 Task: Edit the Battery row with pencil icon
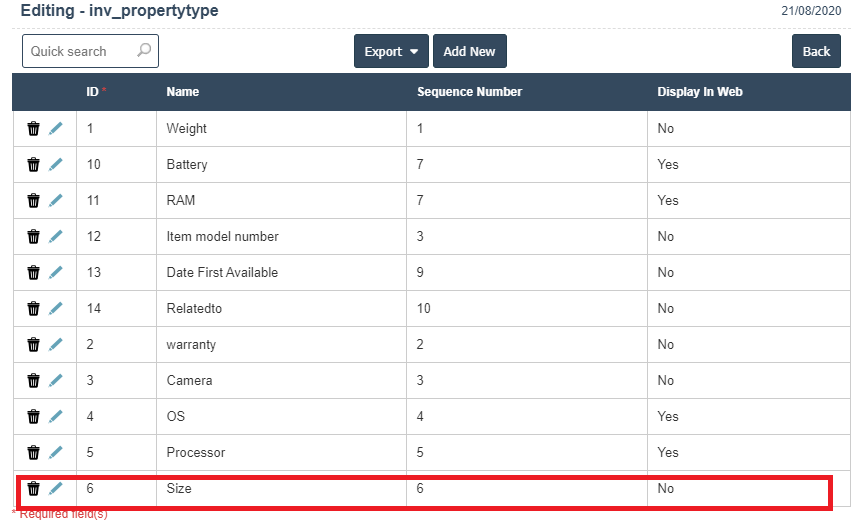pos(56,164)
